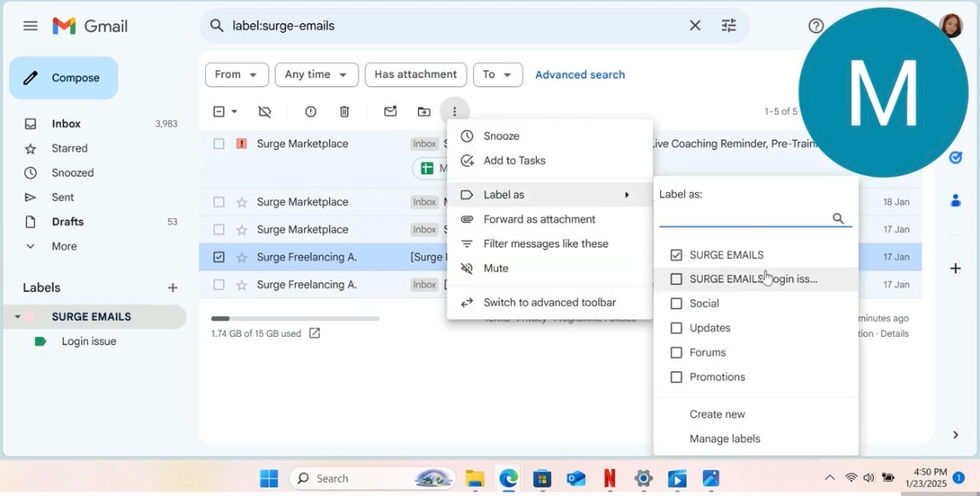Open the select-all dropdown arrow
This screenshot has width=980, height=496.
click(x=234, y=112)
